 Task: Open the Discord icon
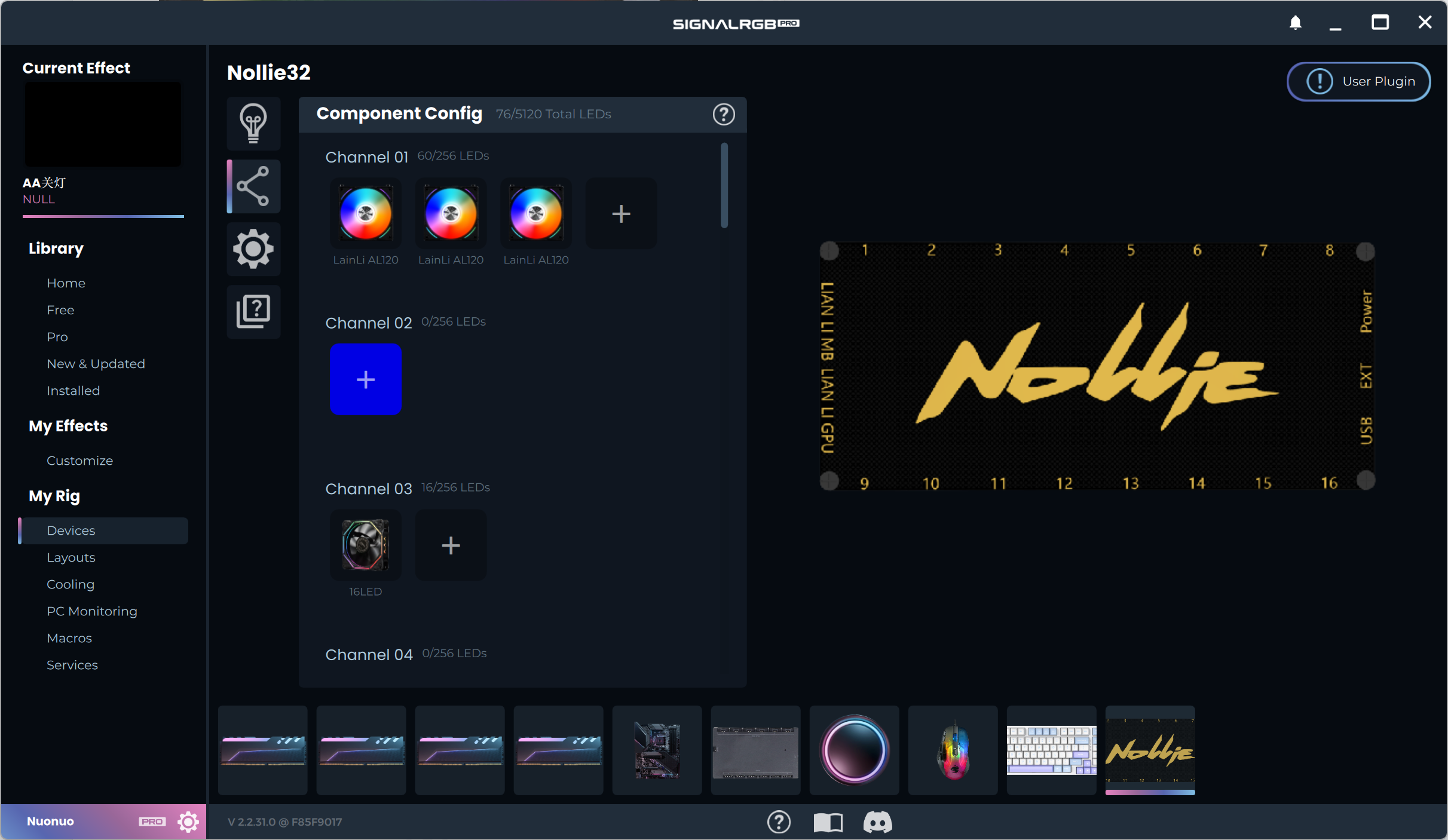(x=877, y=822)
